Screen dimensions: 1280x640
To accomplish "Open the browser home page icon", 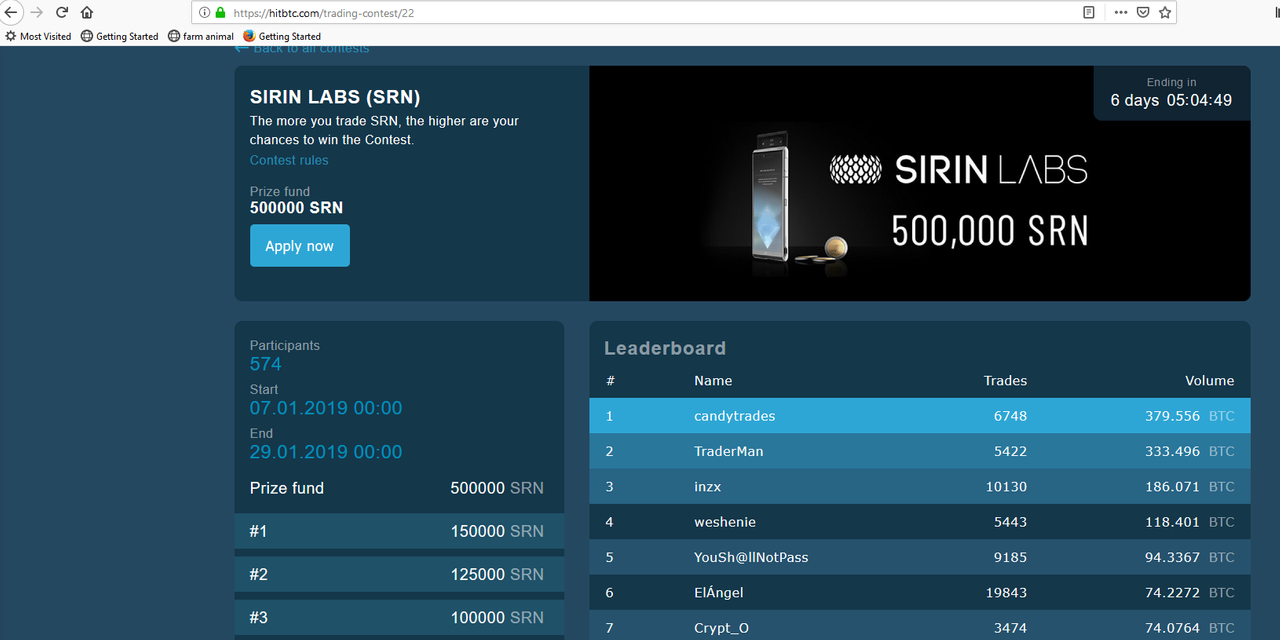I will [x=87, y=13].
